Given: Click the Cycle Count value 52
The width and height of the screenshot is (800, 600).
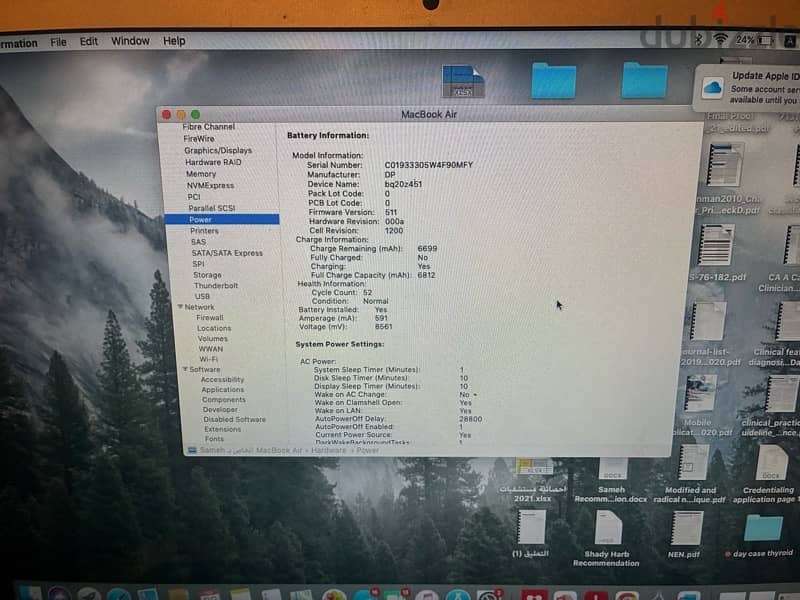Looking at the screenshot, I should pyautogui.click(x=367, y=292).
